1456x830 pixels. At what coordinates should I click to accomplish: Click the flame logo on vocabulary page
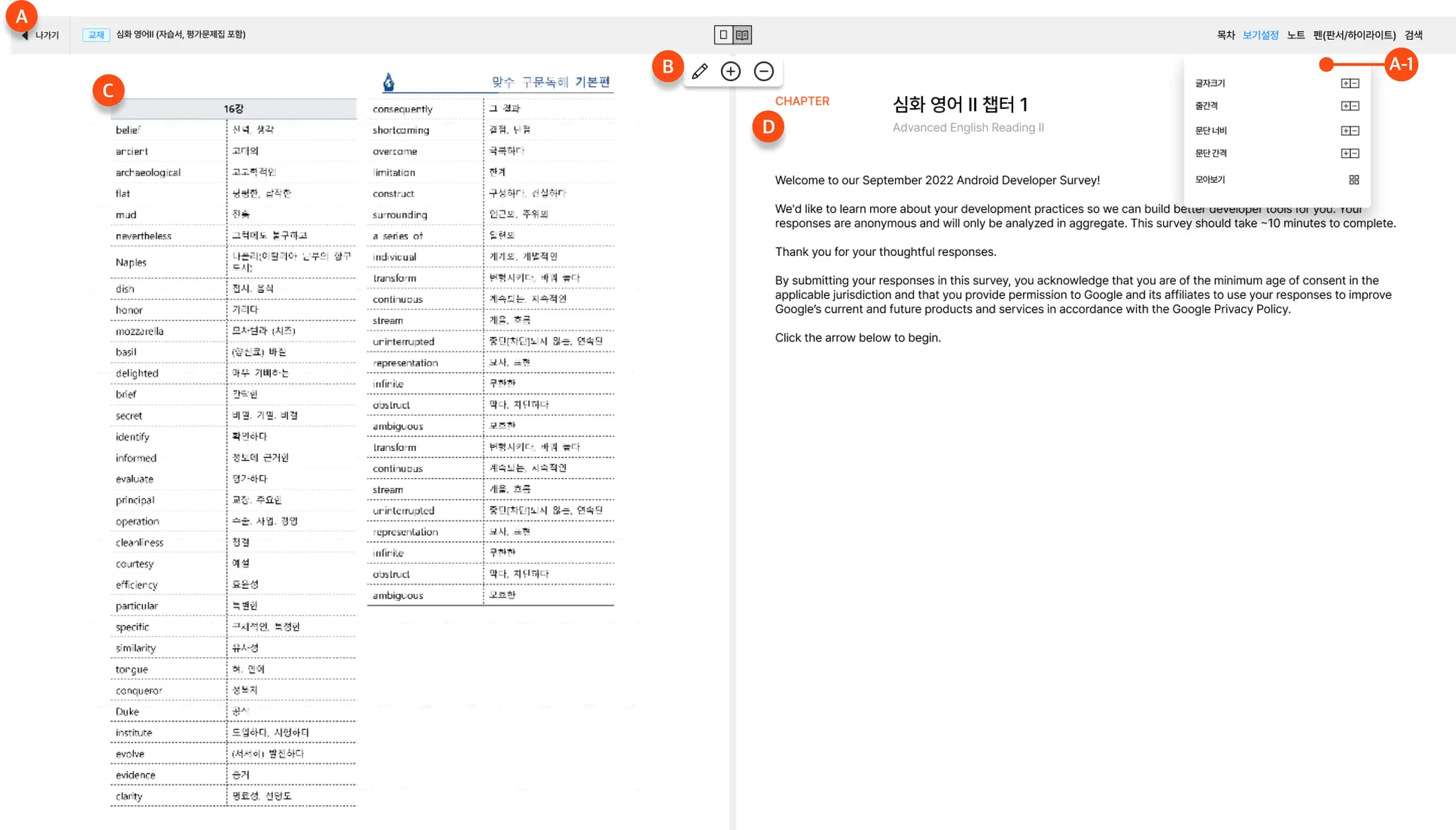click(388, 83)
